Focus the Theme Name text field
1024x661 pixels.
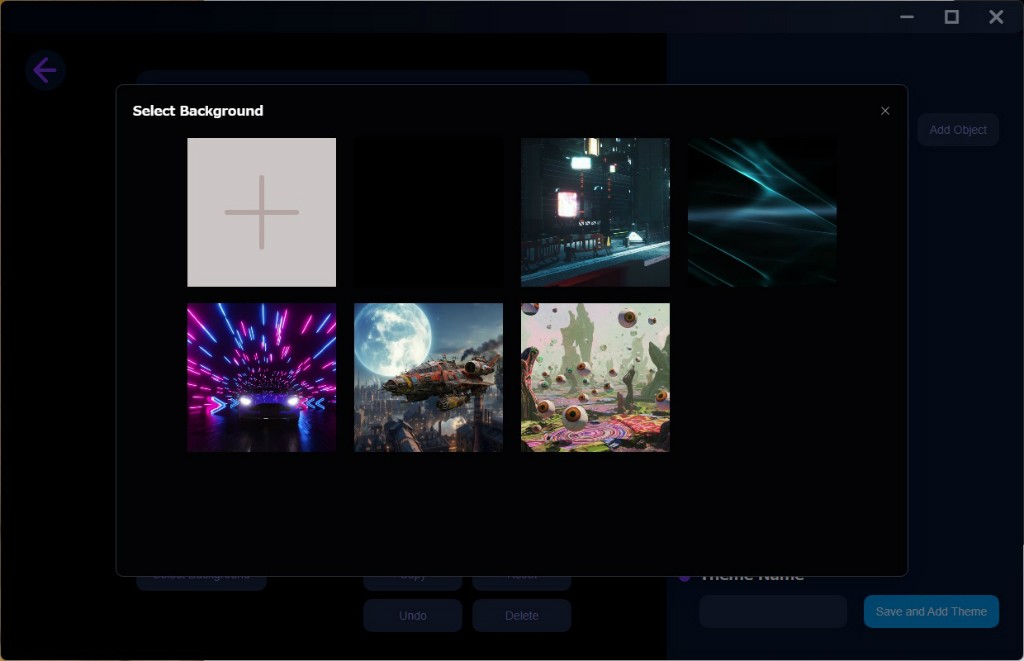[773, 611]
